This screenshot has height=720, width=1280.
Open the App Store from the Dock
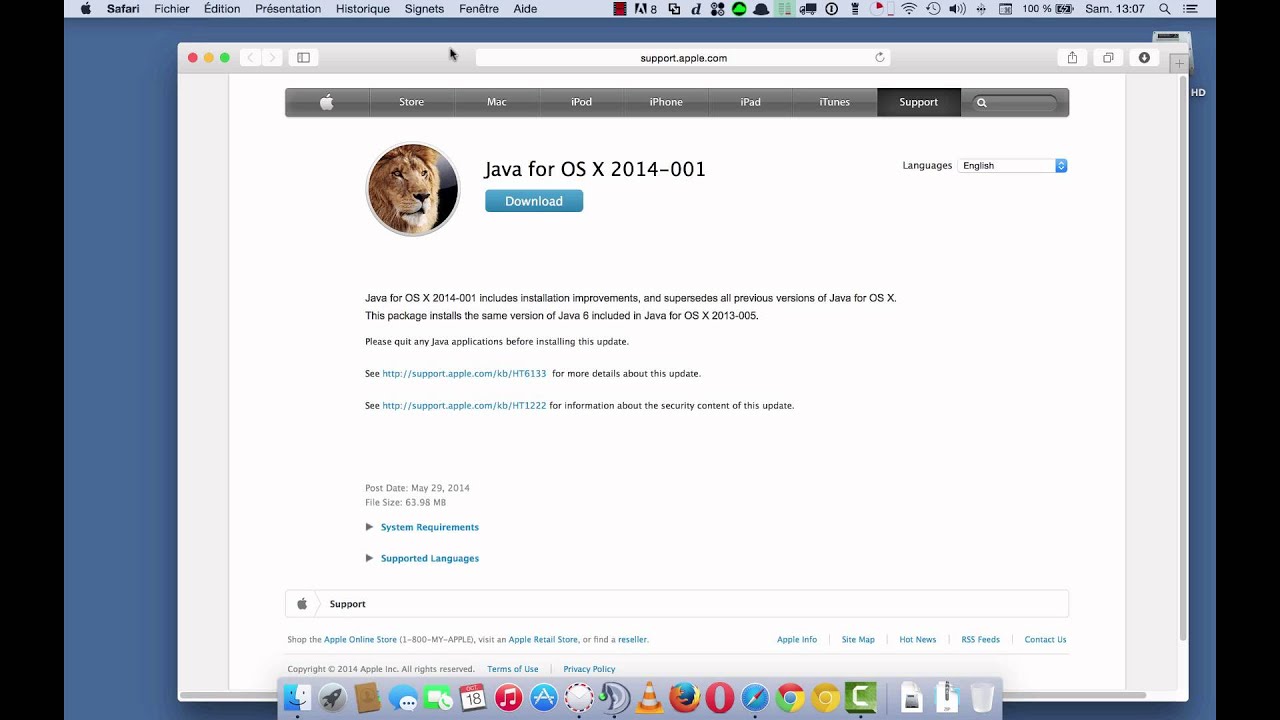point(543,697)
